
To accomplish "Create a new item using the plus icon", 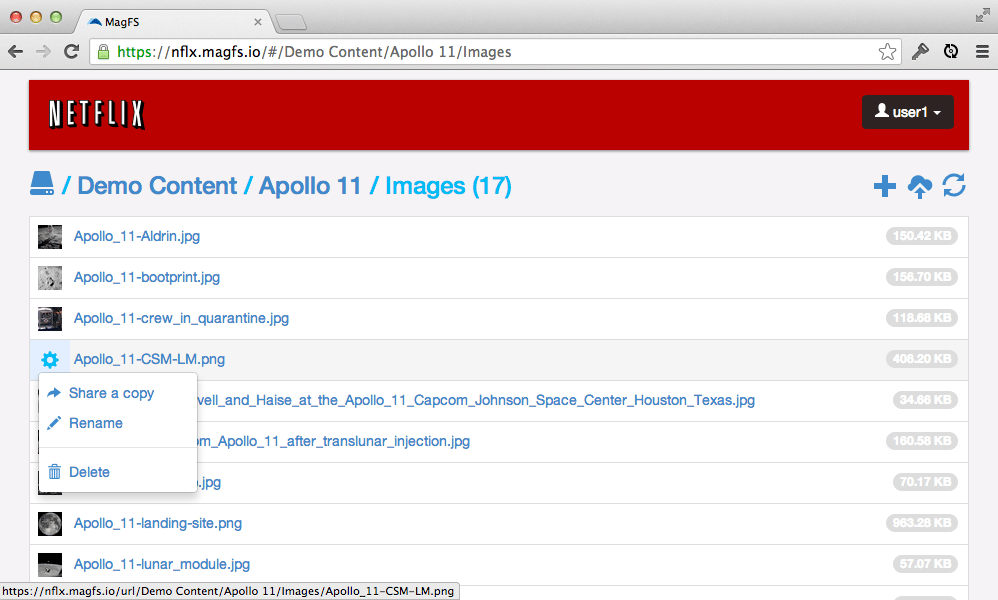I will tap(884, 186).
